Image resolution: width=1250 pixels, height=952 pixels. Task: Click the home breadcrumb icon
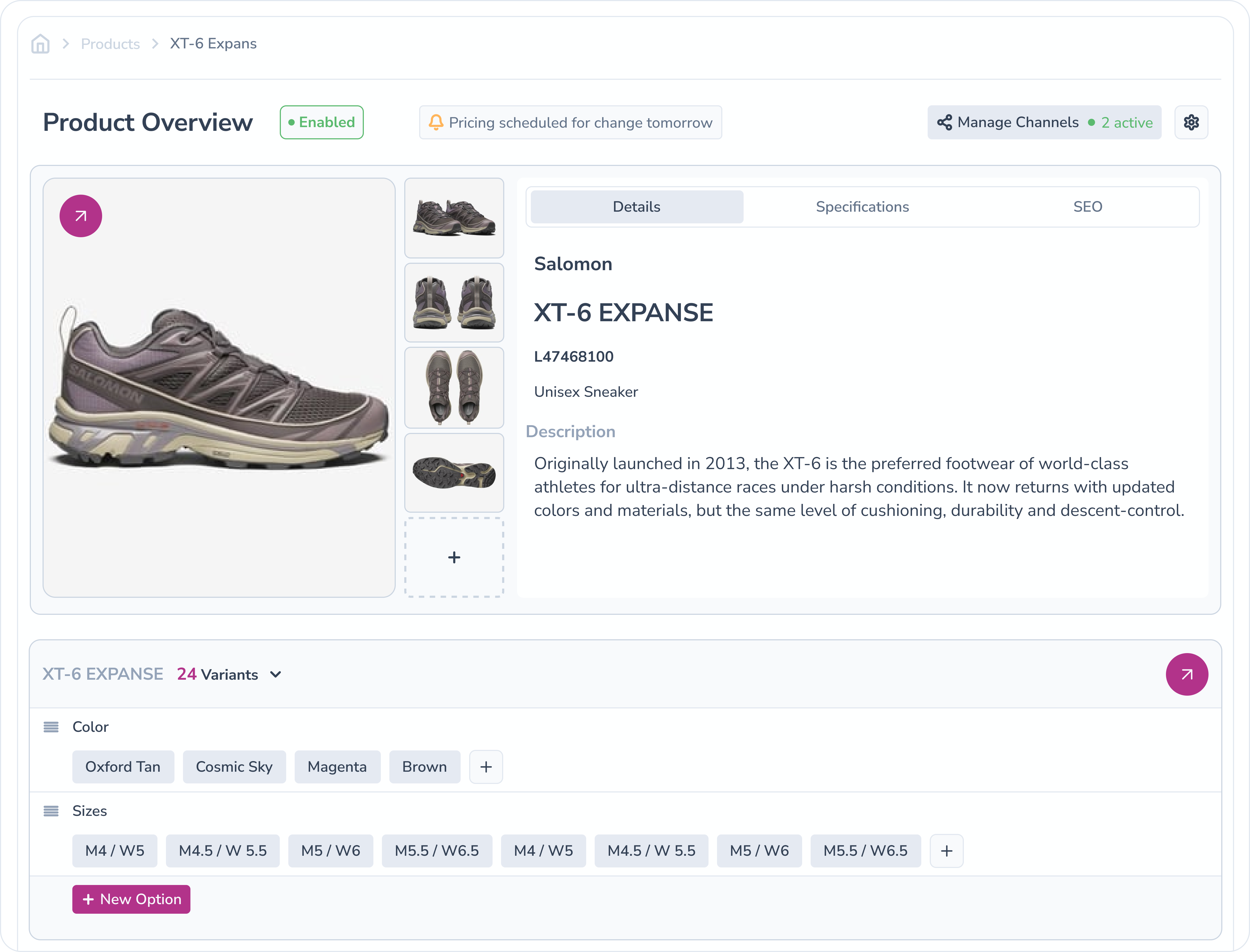tap(40, 44)
